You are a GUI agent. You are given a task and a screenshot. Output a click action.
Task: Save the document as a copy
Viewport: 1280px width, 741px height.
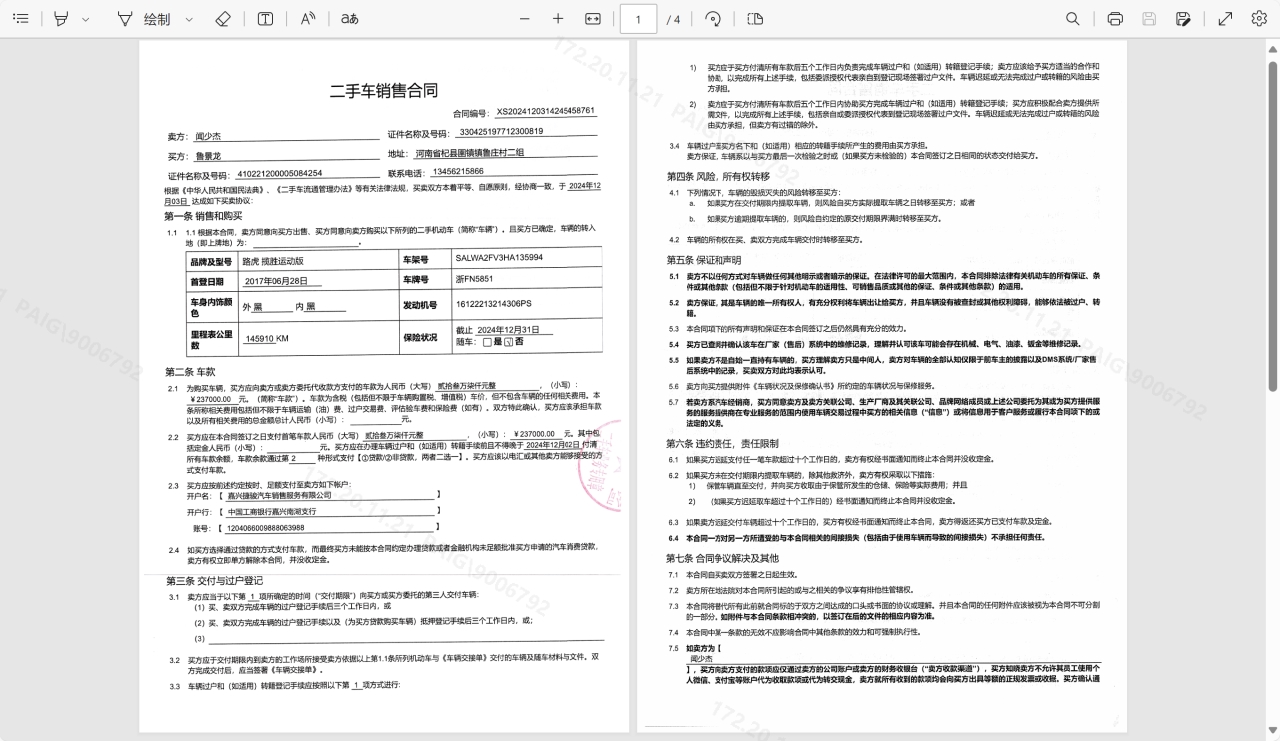coord(1184,19)
